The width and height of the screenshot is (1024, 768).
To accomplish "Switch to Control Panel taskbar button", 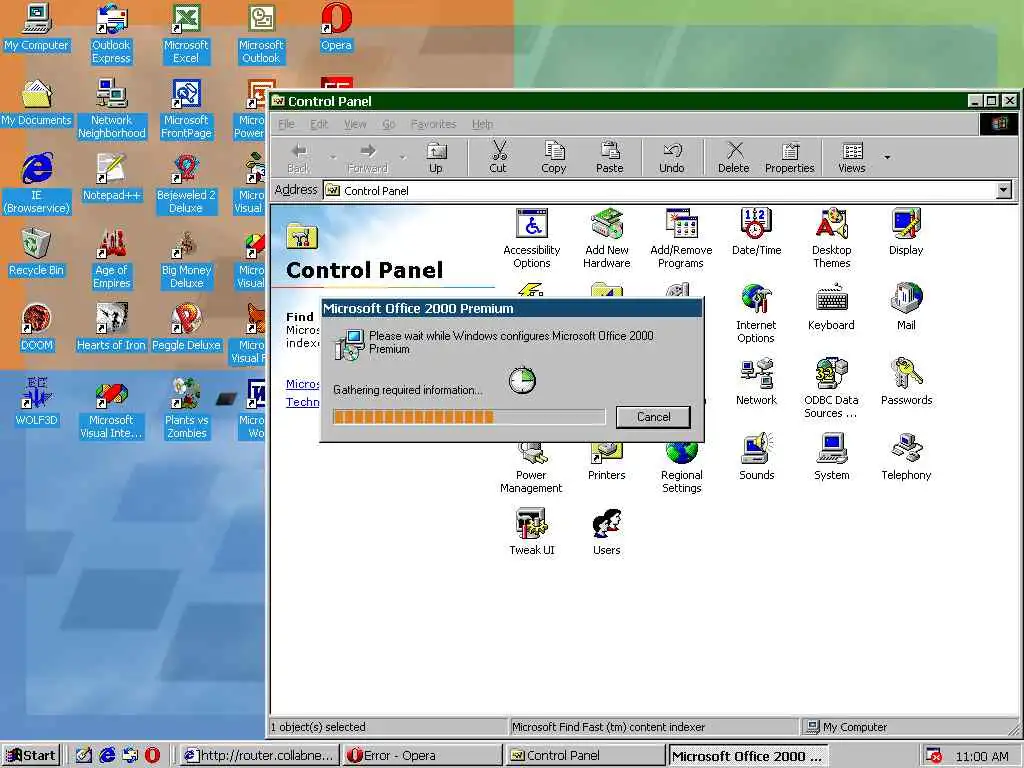I will 584,756.
